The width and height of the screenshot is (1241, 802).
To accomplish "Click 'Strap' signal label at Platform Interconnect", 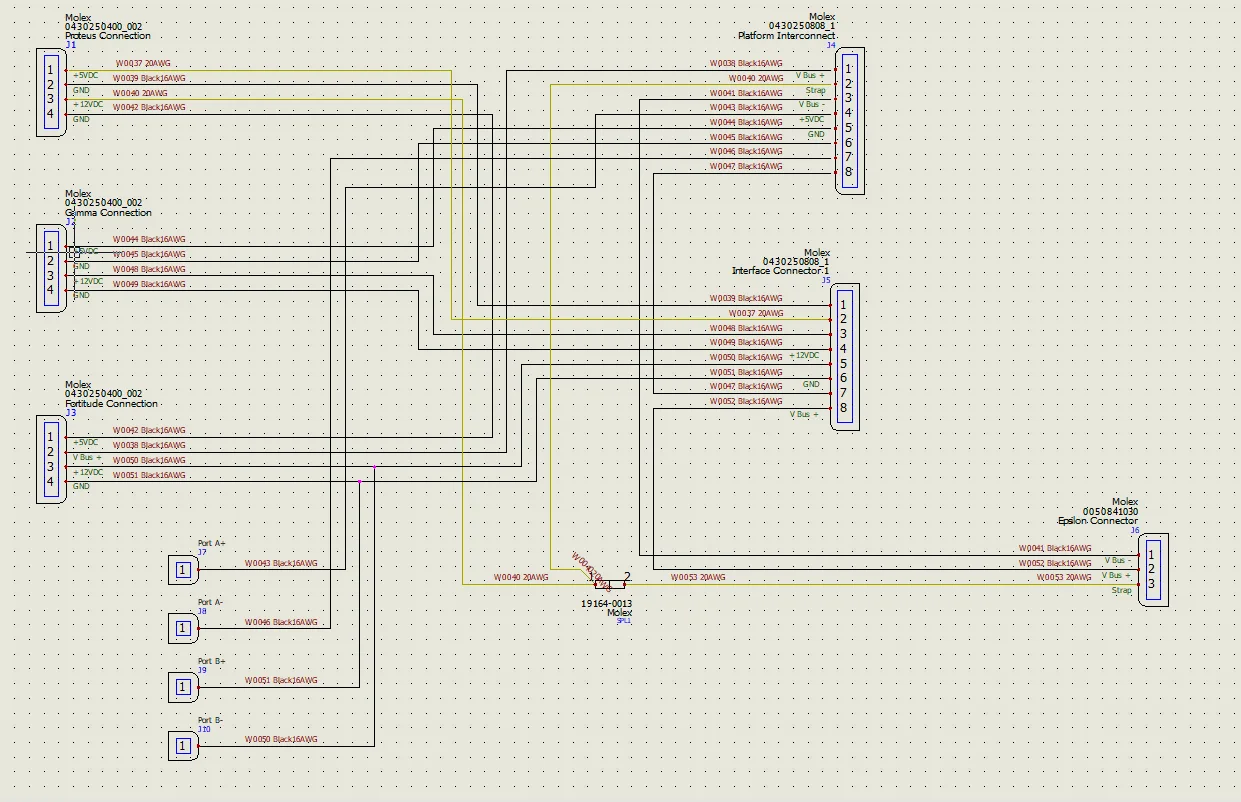I will 815,90.
